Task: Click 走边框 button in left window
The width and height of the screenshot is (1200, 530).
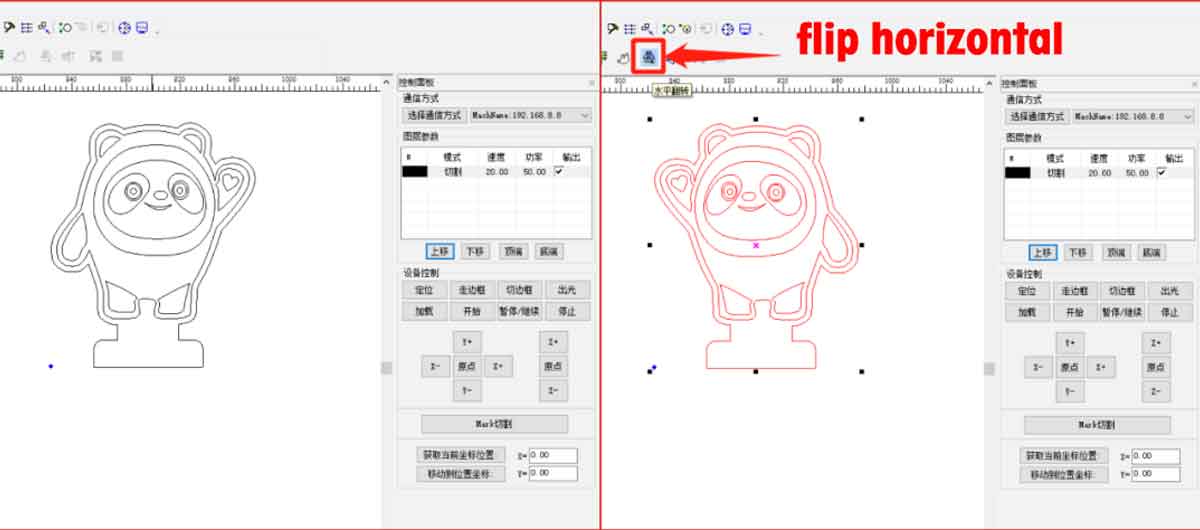Action: click(470, 290)
